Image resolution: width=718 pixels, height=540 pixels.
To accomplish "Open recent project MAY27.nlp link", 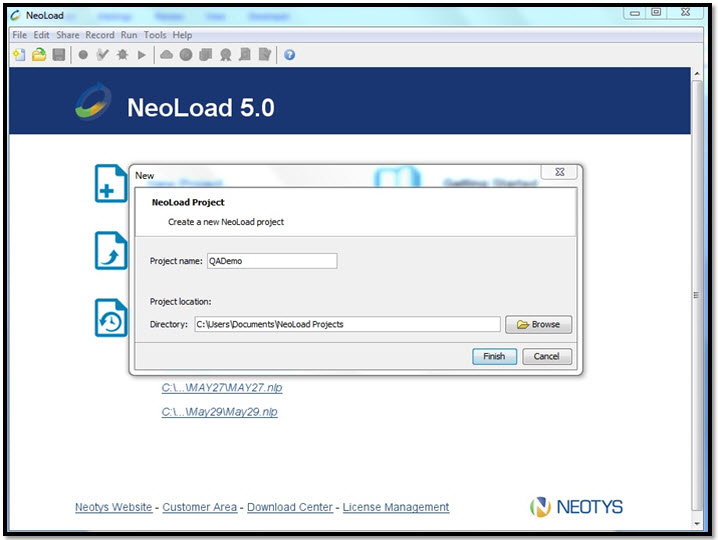I will coord(222,387).
